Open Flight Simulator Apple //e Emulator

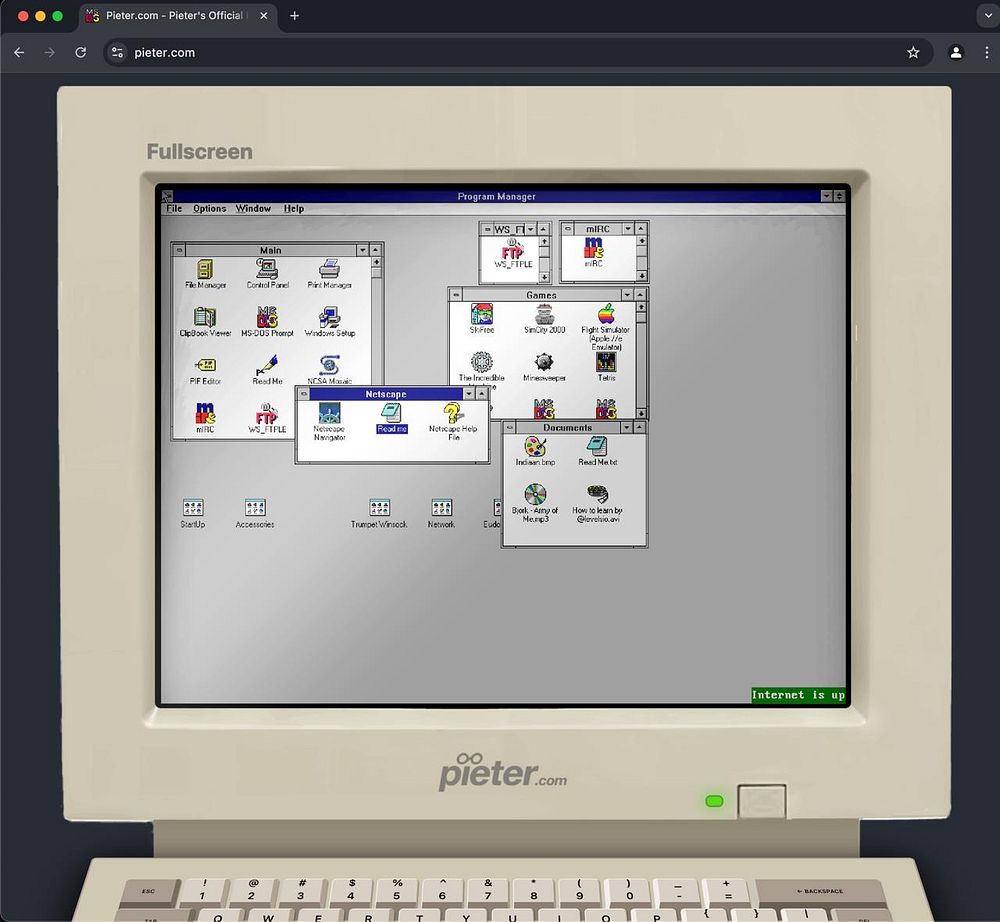(x=606, y=327)
